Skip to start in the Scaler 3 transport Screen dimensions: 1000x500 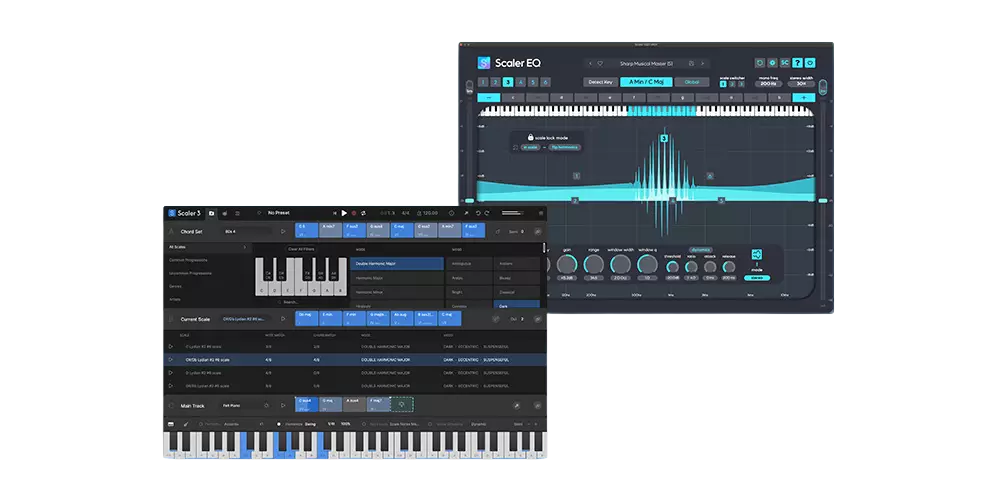tap(334, 213)
